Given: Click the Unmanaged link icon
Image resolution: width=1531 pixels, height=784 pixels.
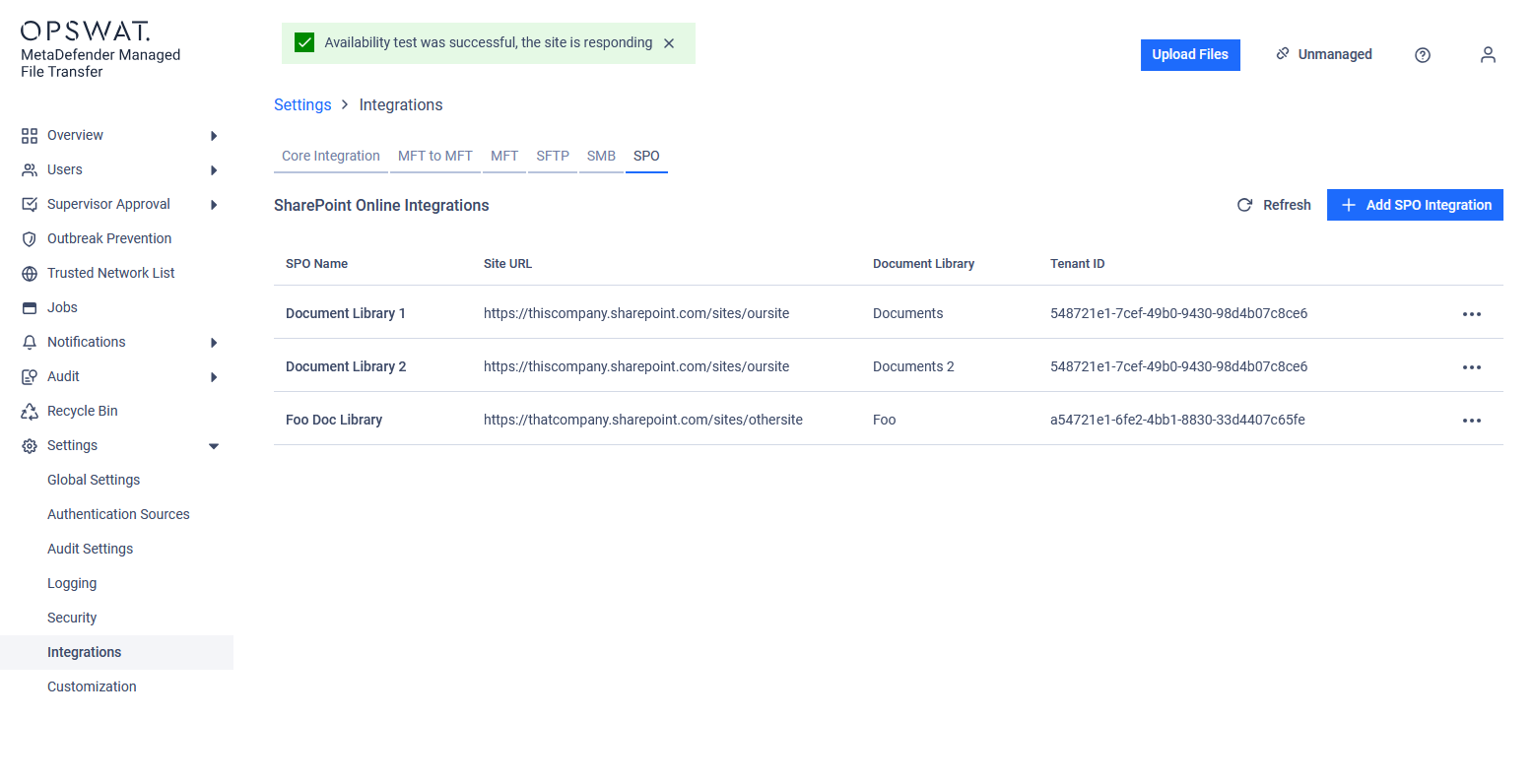Looking at the screenshot, I should pos(1283,54).
